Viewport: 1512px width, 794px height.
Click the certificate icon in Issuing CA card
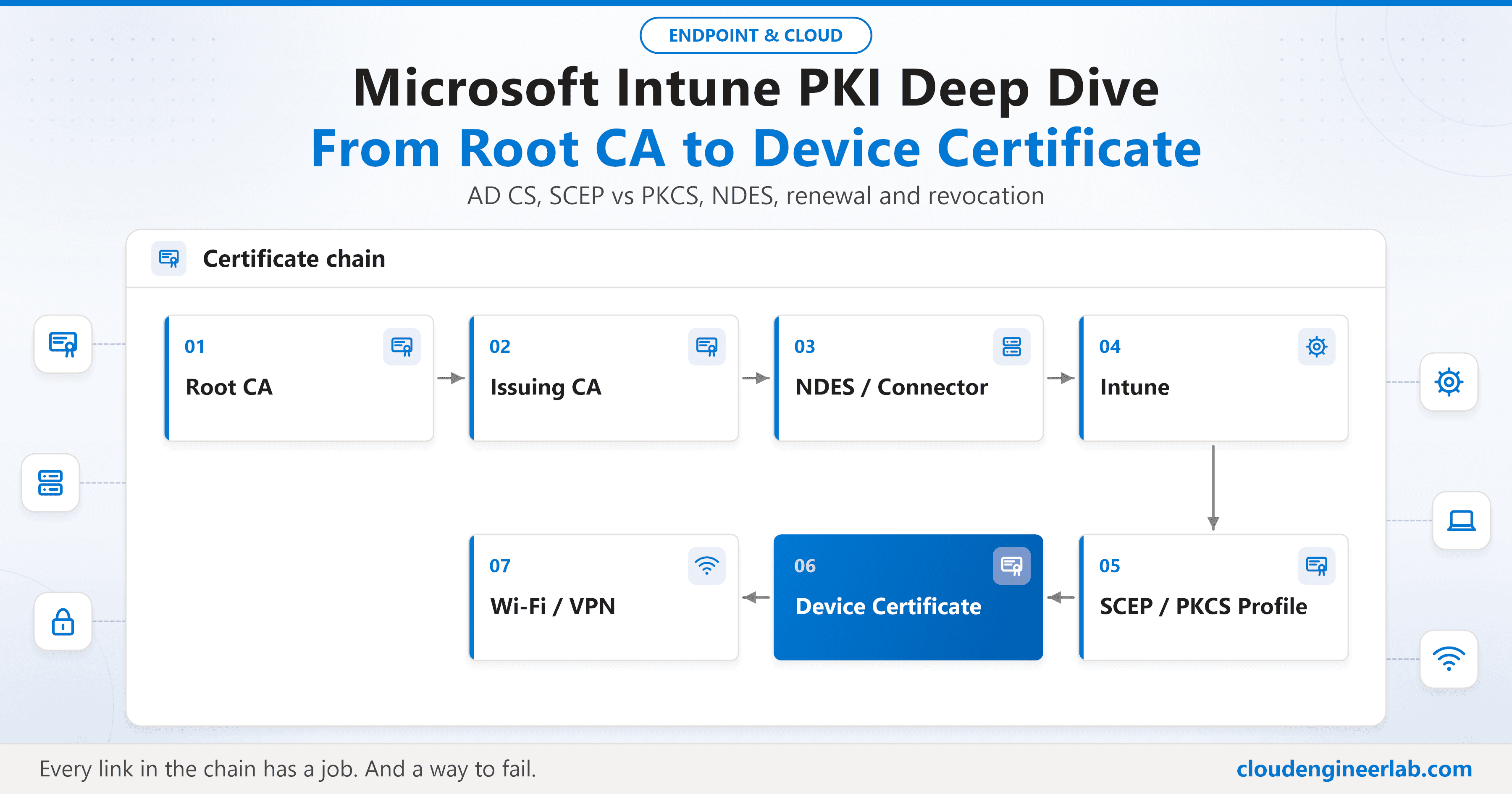[x=707, y=347]
